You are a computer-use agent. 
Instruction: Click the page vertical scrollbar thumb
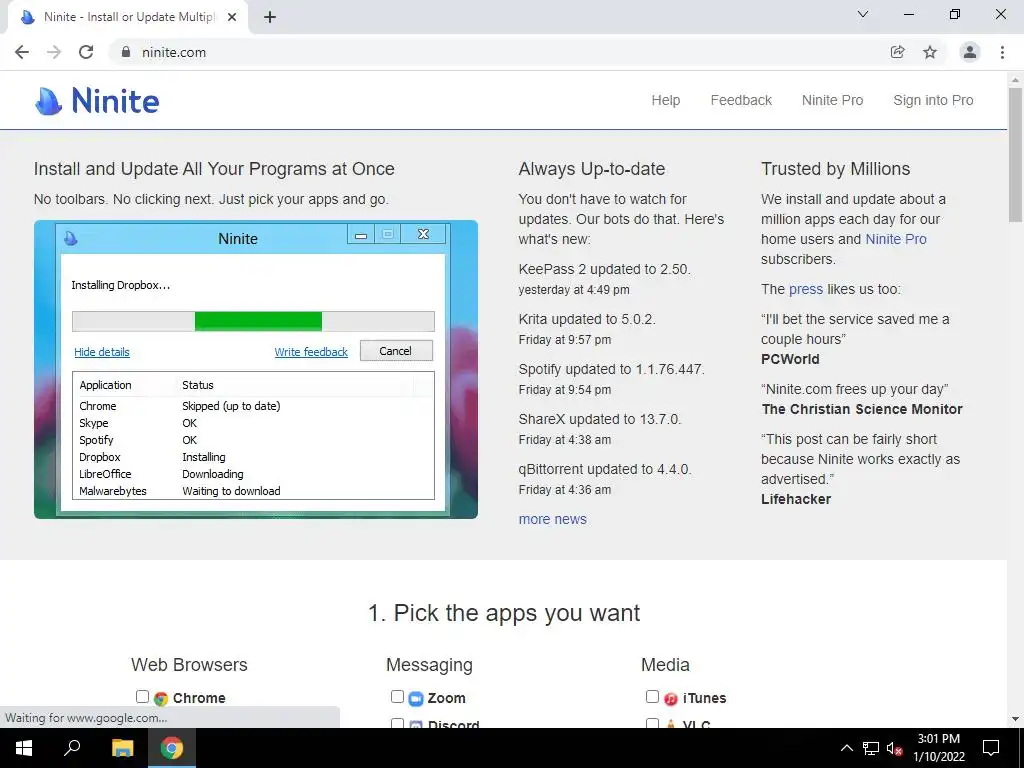point(1015,155)
